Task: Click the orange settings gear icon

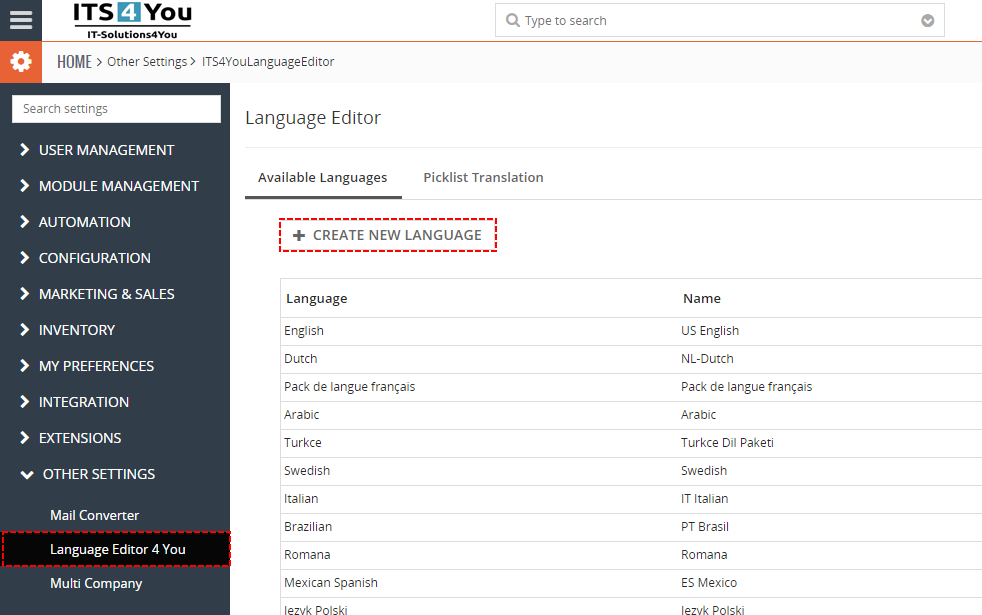Action: pos(20,62)
